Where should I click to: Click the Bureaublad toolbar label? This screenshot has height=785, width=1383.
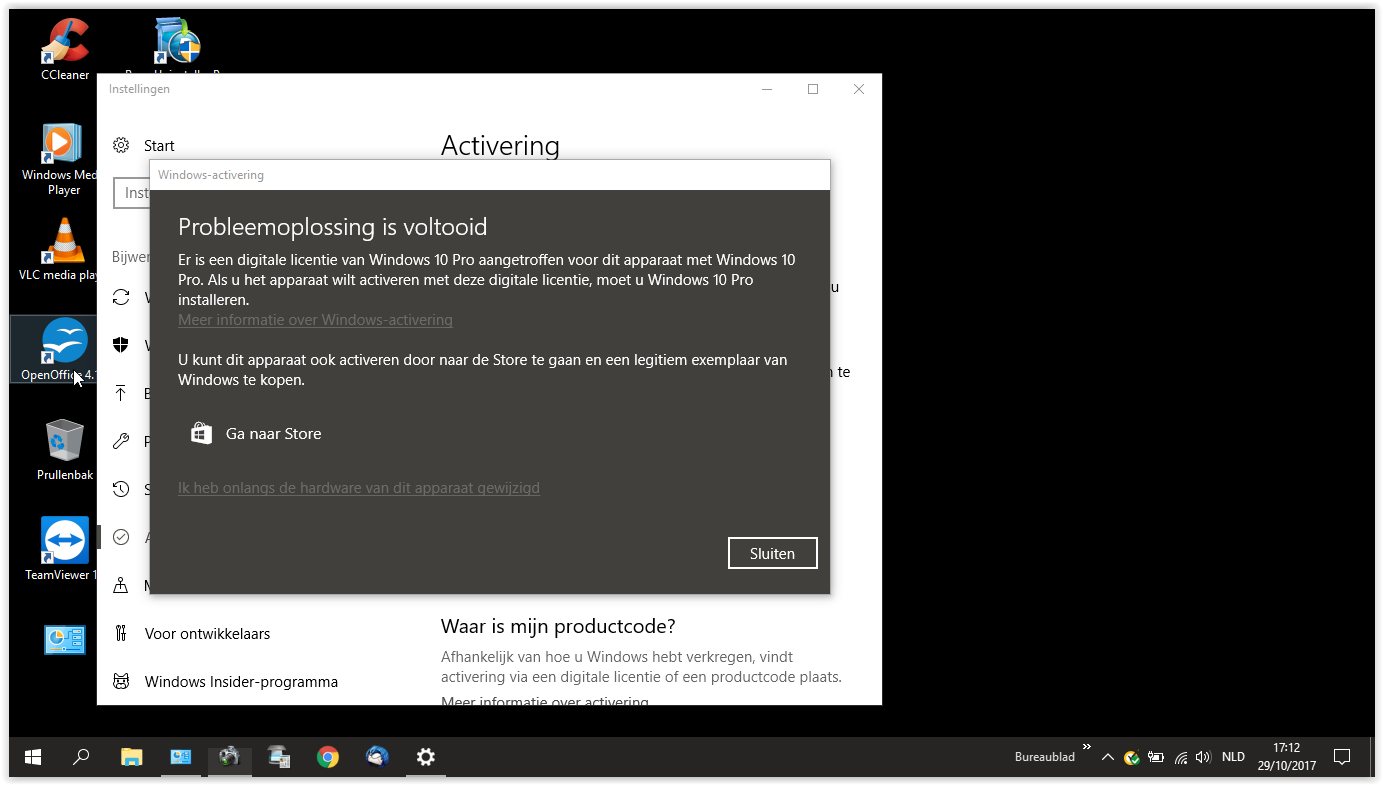1044,757
